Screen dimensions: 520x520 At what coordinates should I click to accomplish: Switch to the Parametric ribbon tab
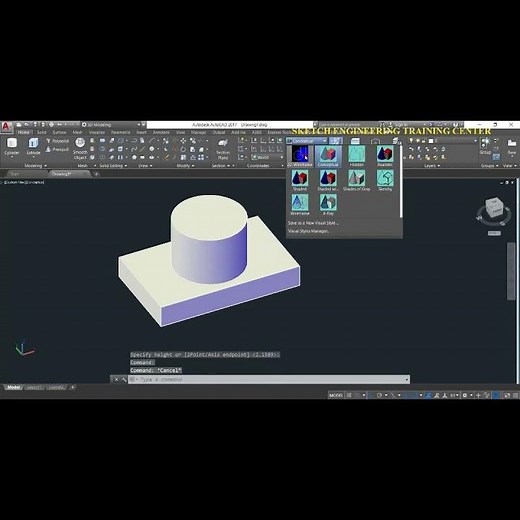[x=120, y=132]
